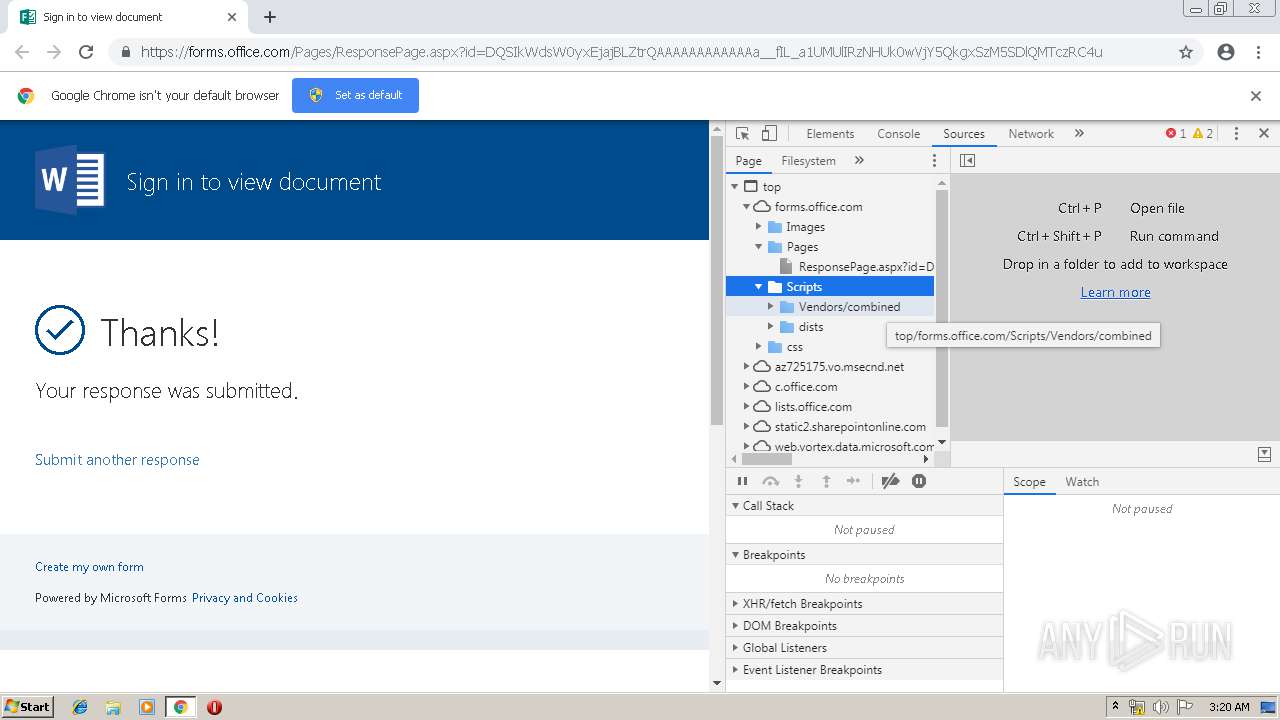The width and height of the screenshot is (1280, 720).
Task: Deactivate breakpoints toggle icon
Action: (890, 481)
